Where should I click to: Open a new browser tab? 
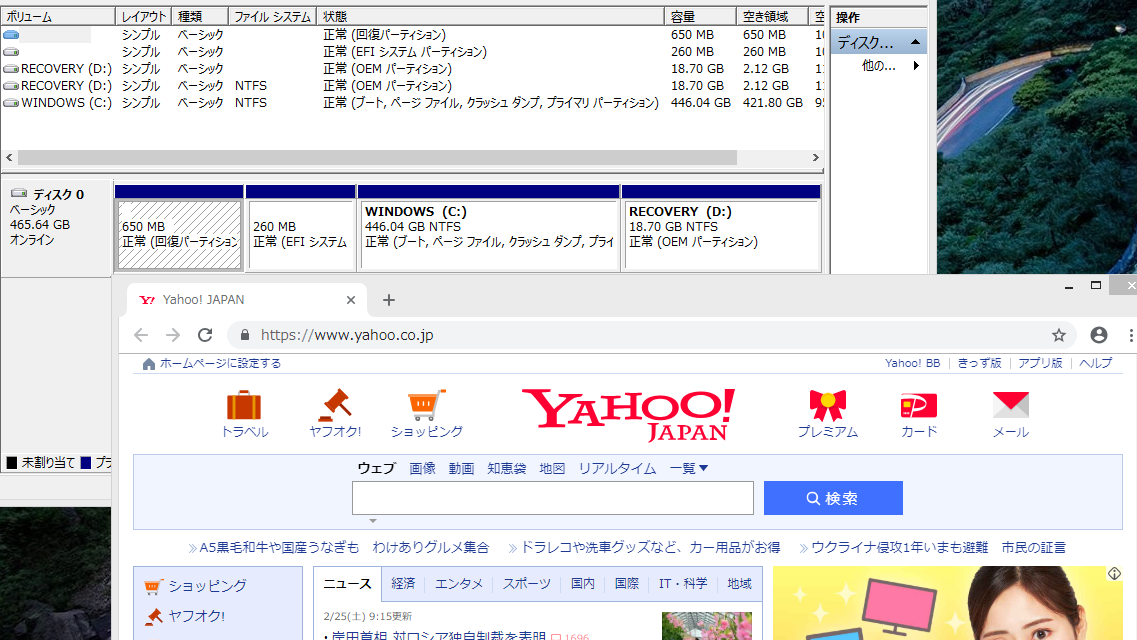pos(389,300)
